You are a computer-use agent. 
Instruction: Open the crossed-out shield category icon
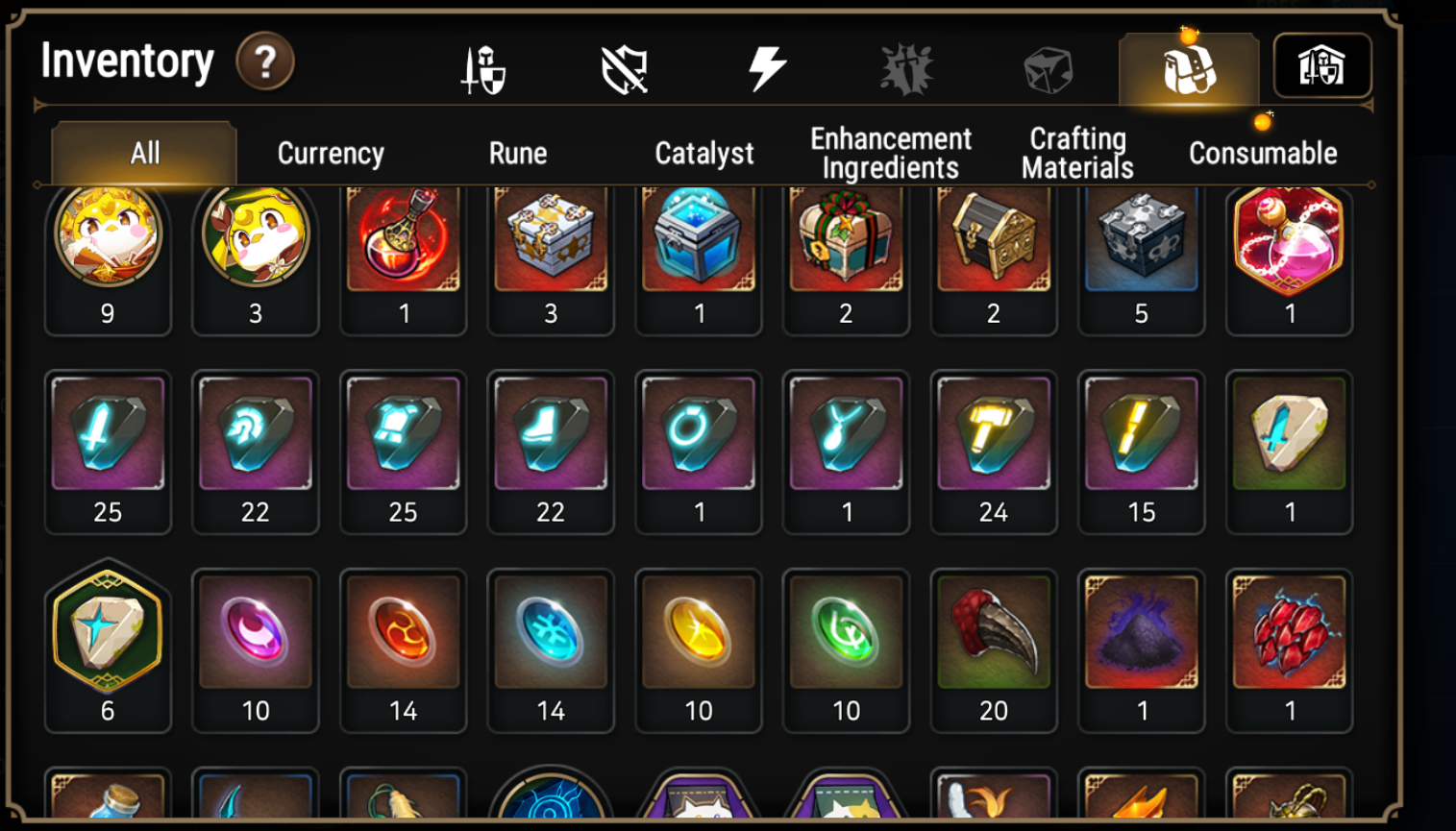point(624,69)
